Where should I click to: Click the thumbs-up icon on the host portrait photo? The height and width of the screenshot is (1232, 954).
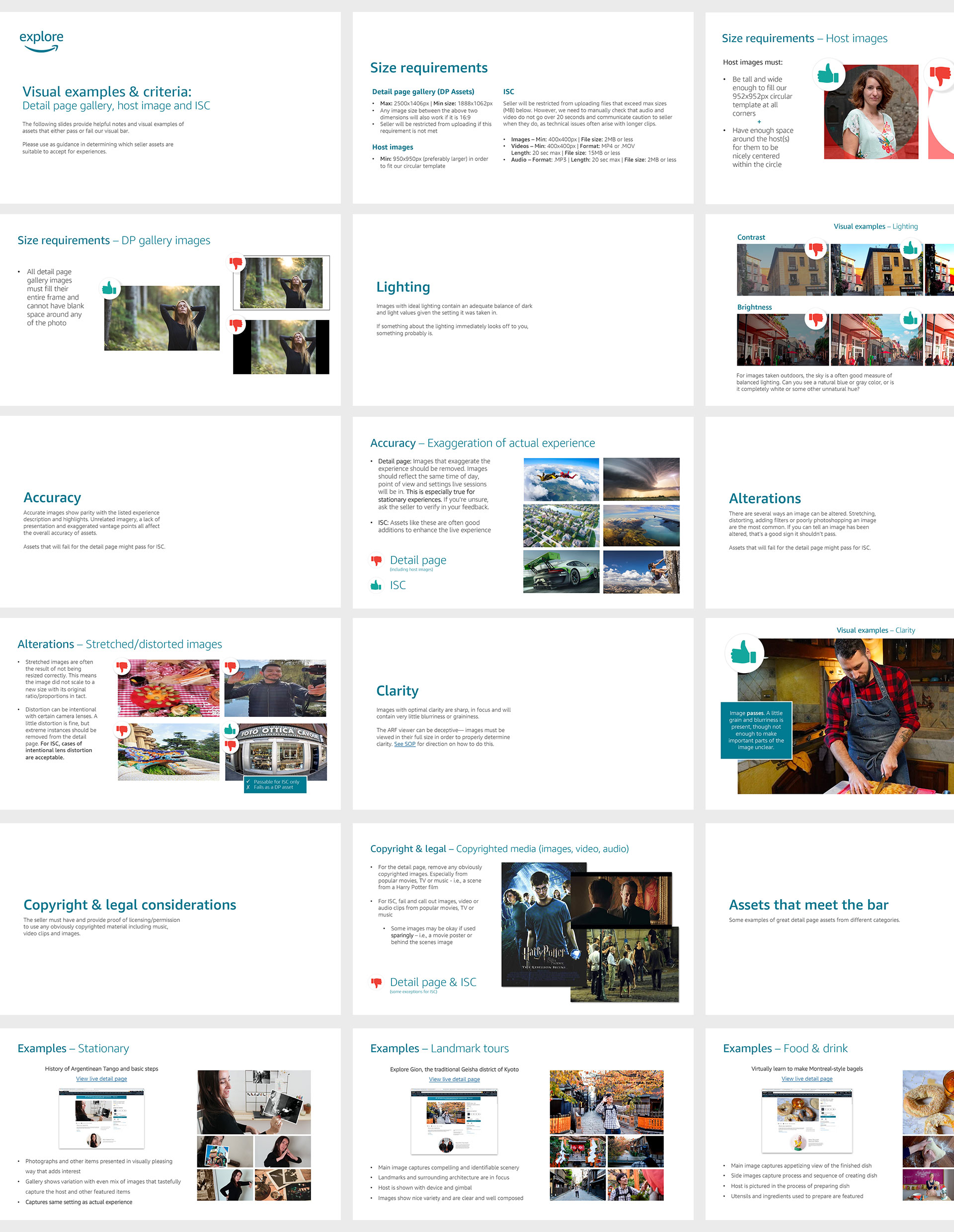pyautogui.click(x=828, y=74)
